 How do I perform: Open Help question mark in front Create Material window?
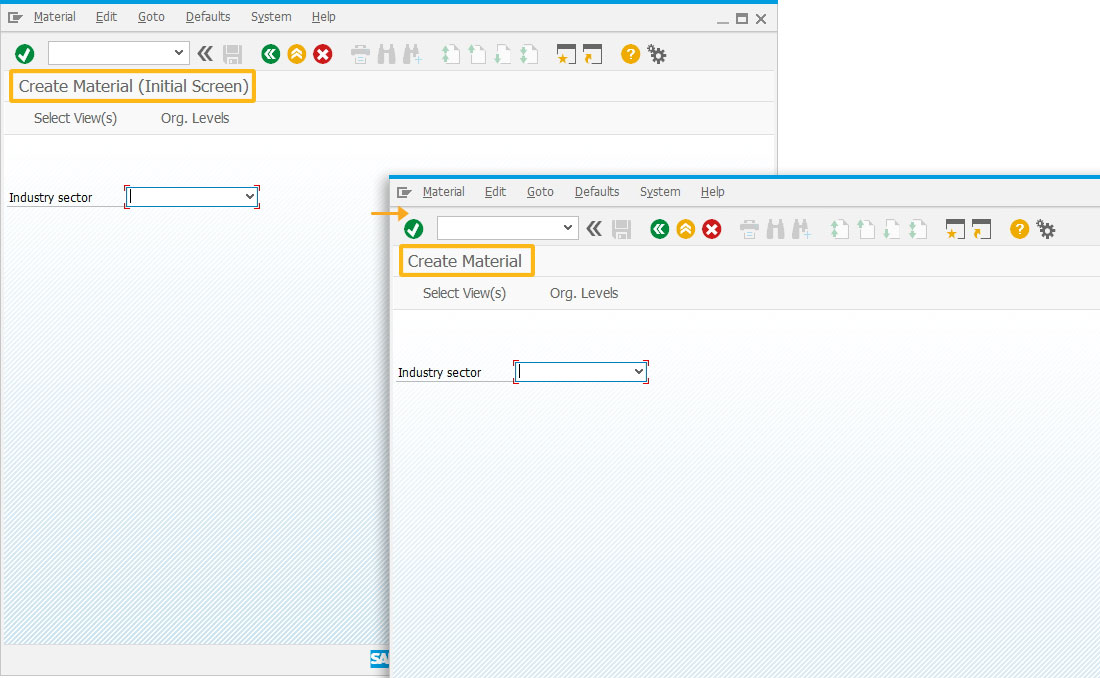coord(1019,229)
